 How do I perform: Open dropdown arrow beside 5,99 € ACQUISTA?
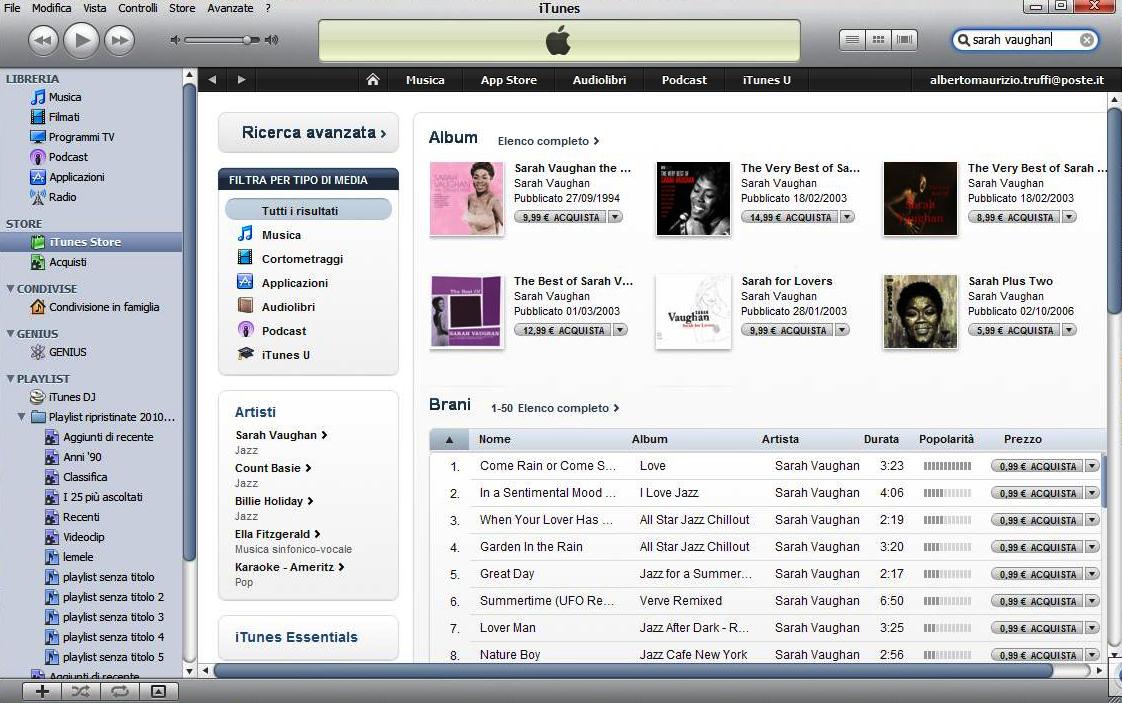click(1068, 330)
